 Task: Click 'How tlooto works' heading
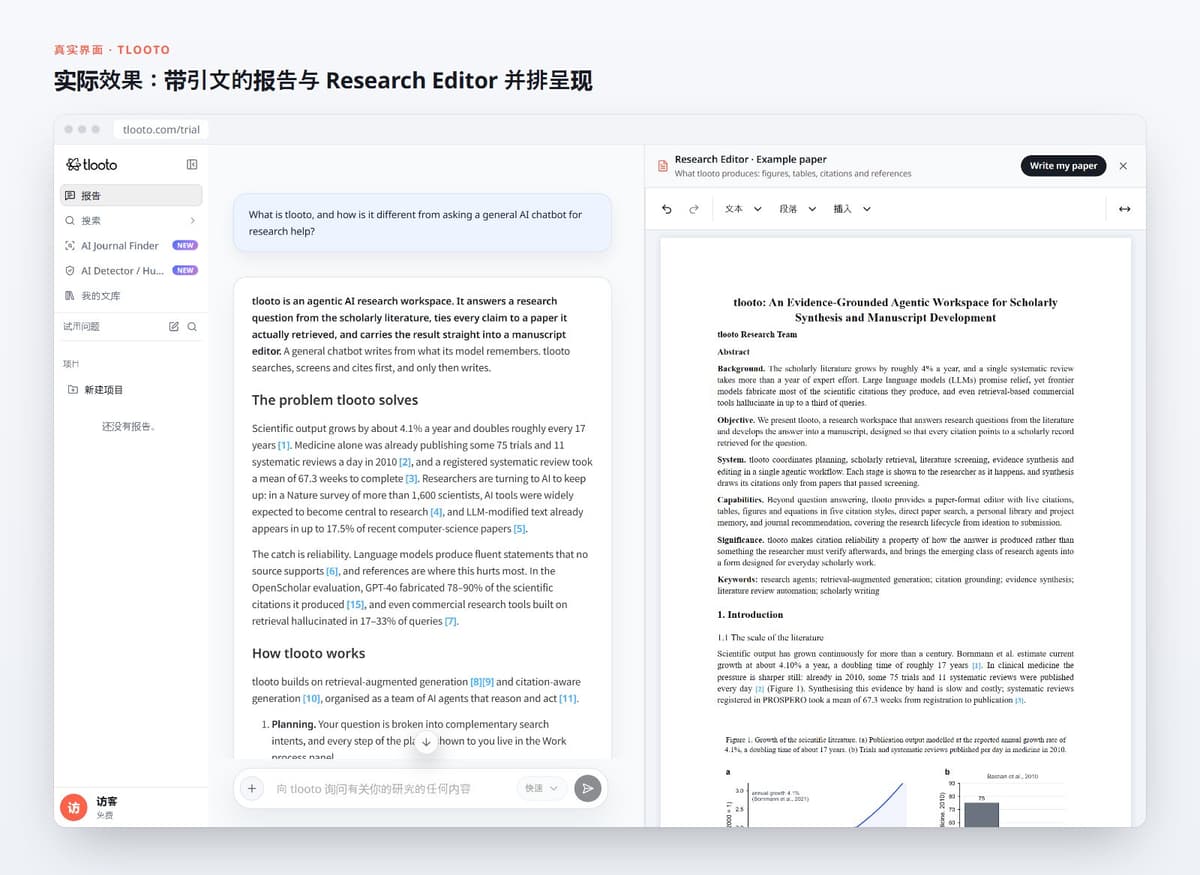[x=308, y=653]
